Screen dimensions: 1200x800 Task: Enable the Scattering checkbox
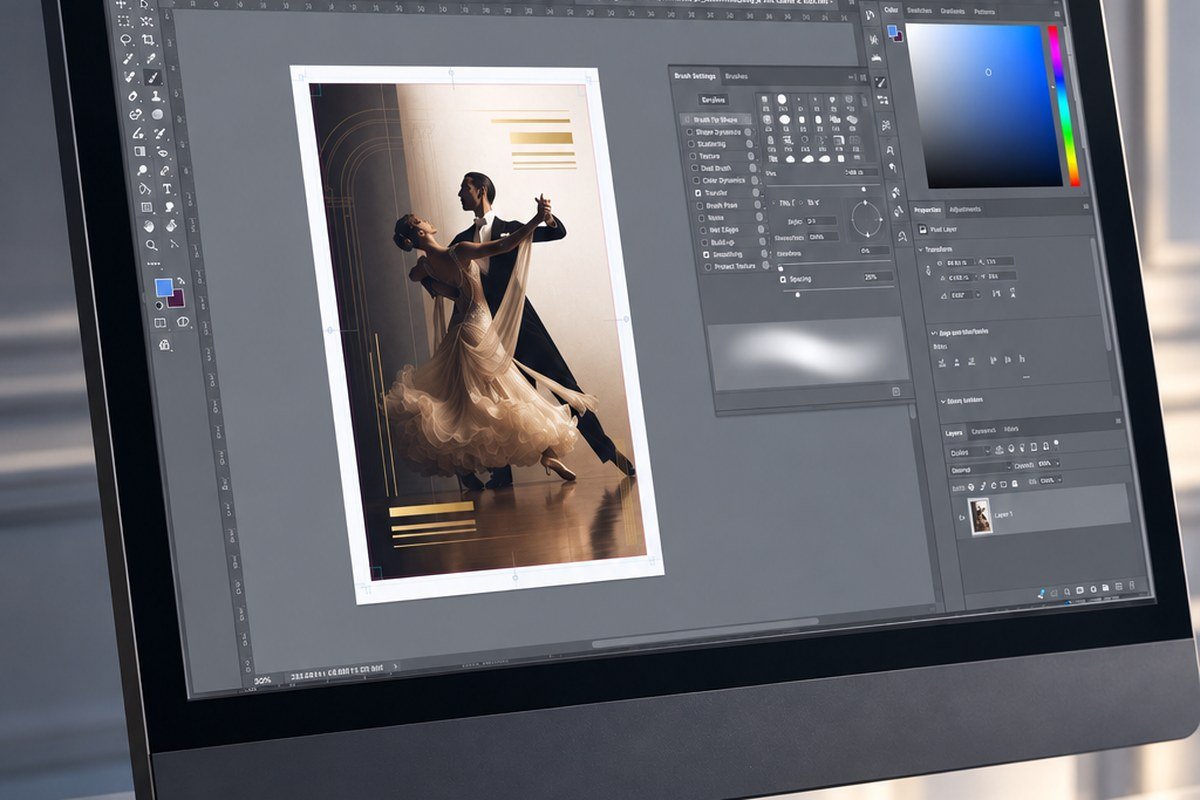(691, 144)
